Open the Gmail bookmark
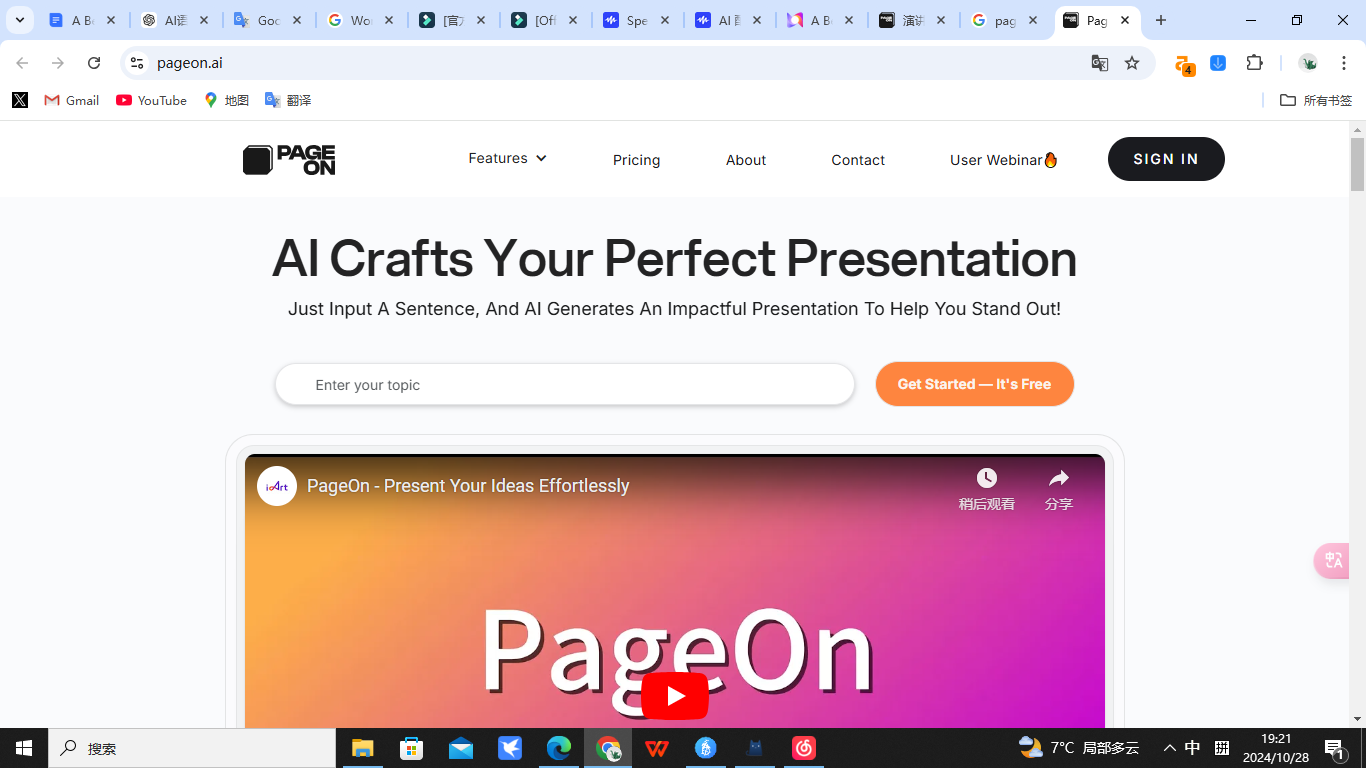The width and height of the screenshot is (1366, 768). 72,100
